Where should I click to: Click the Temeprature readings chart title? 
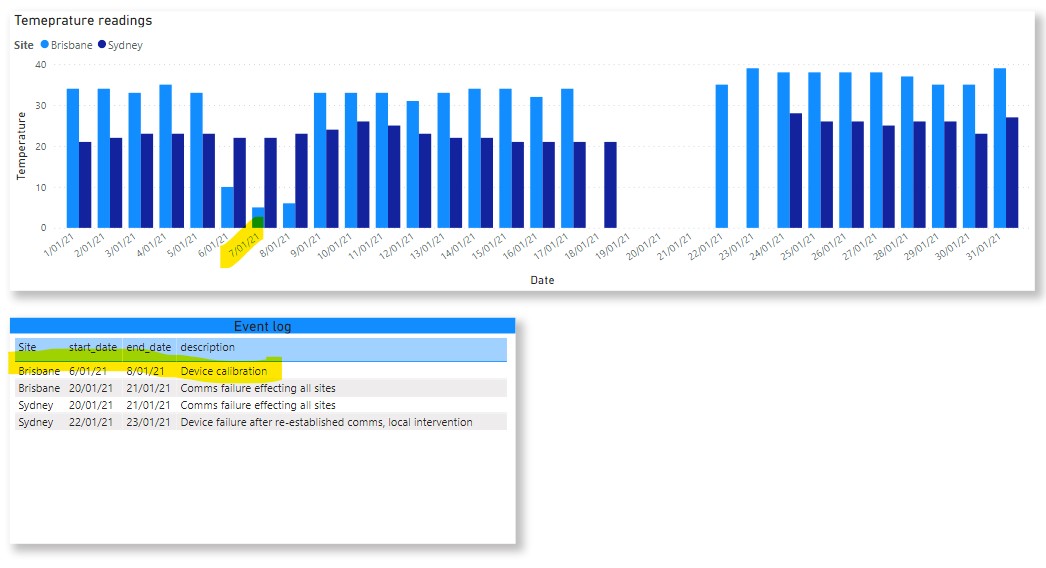click(x=83, y=20)
